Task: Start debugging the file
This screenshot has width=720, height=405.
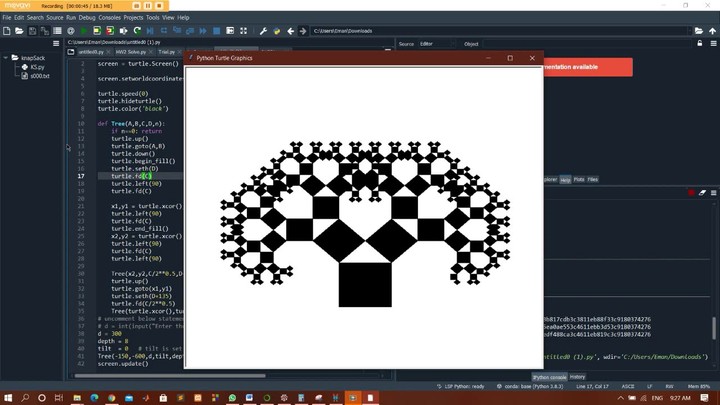Action: (150, 31)
